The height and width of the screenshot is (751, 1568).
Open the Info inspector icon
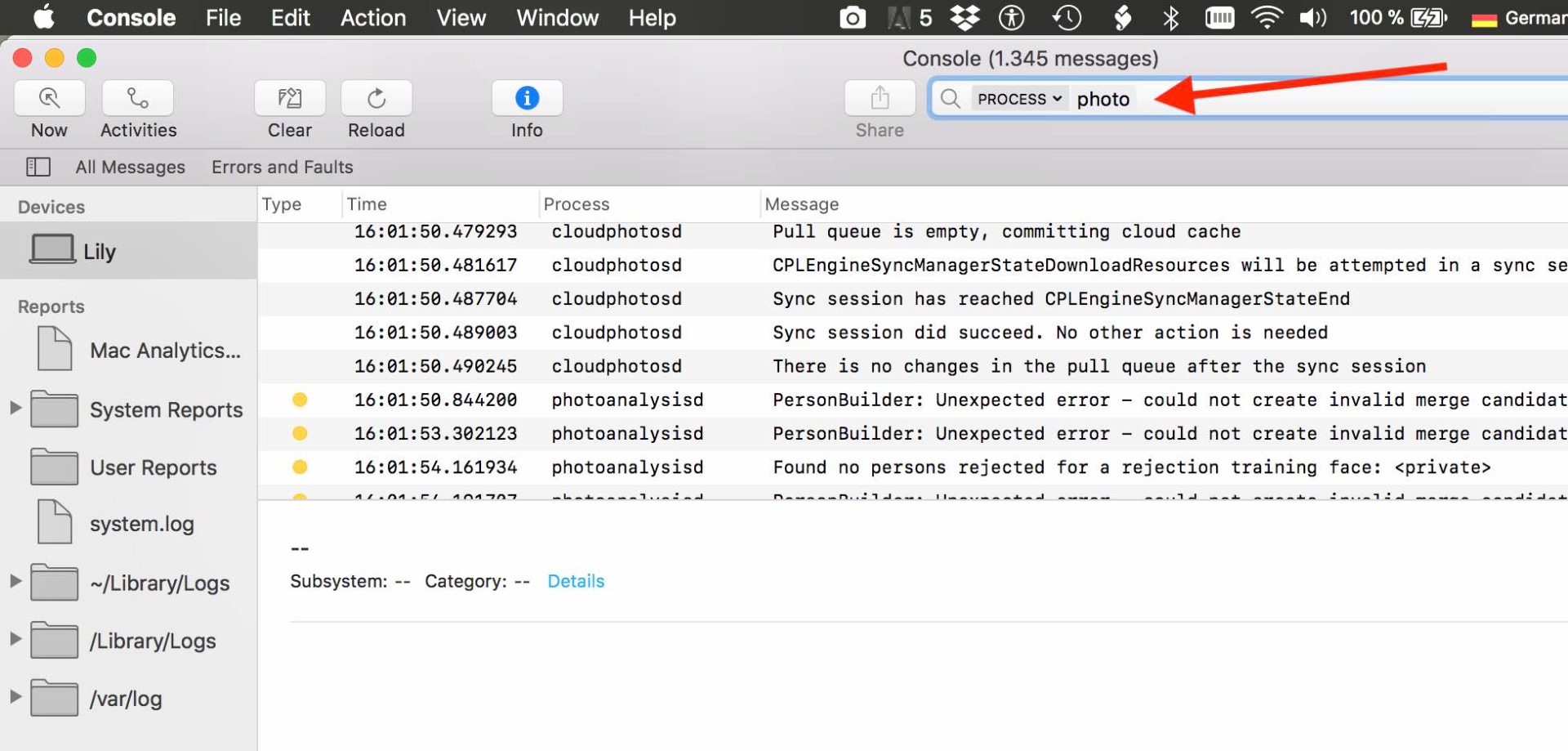pyautogui.click(x=527, y=99)
